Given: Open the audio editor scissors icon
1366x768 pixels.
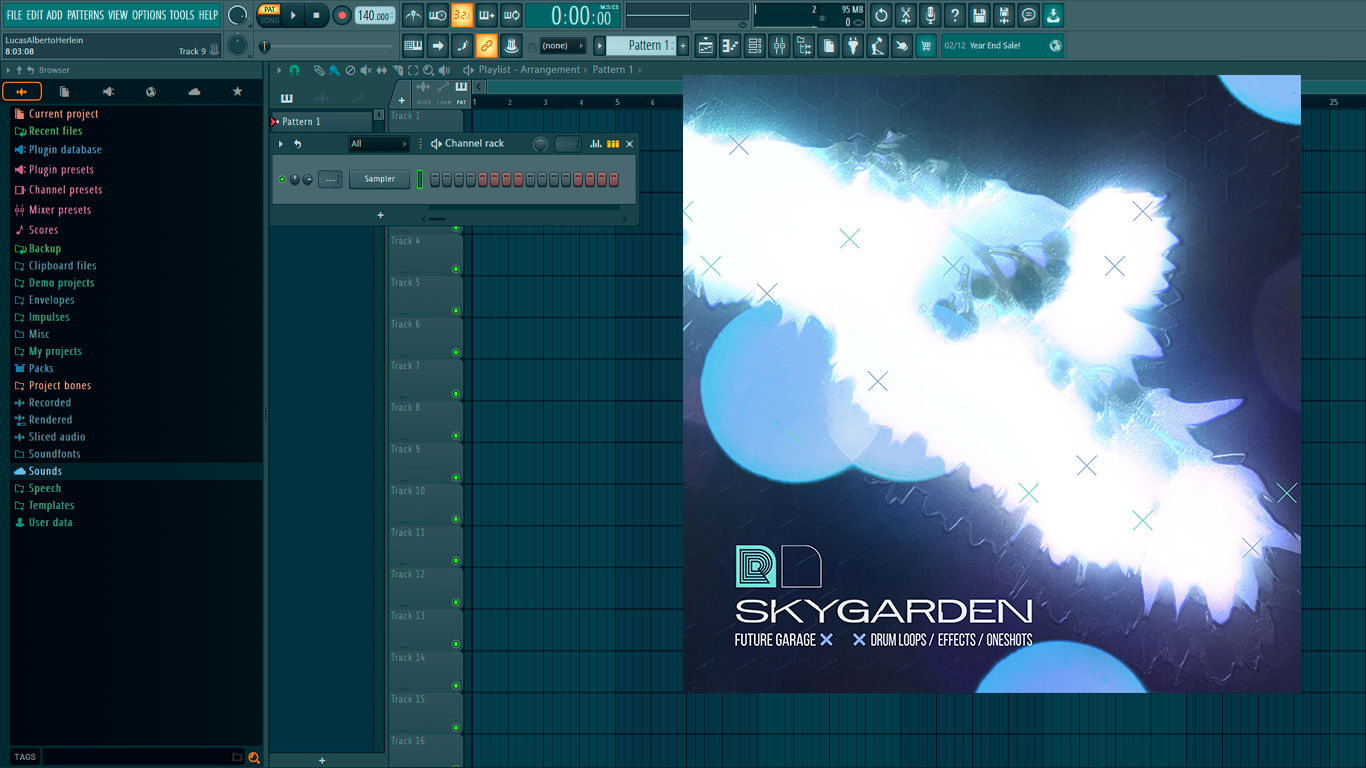Looking at the screenshot, I should [x=906, y=15].
